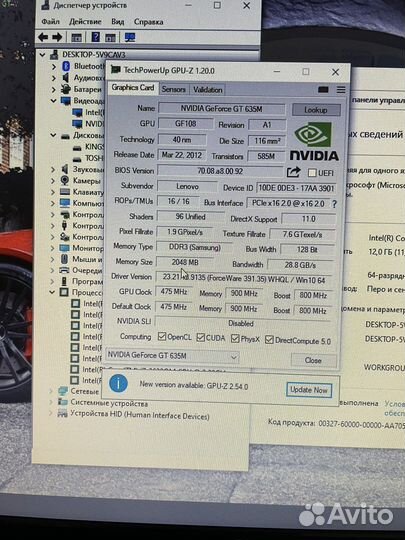Viewport: 405px width, 540px height.
Task: Open the Действие menu
Action: 85,22
